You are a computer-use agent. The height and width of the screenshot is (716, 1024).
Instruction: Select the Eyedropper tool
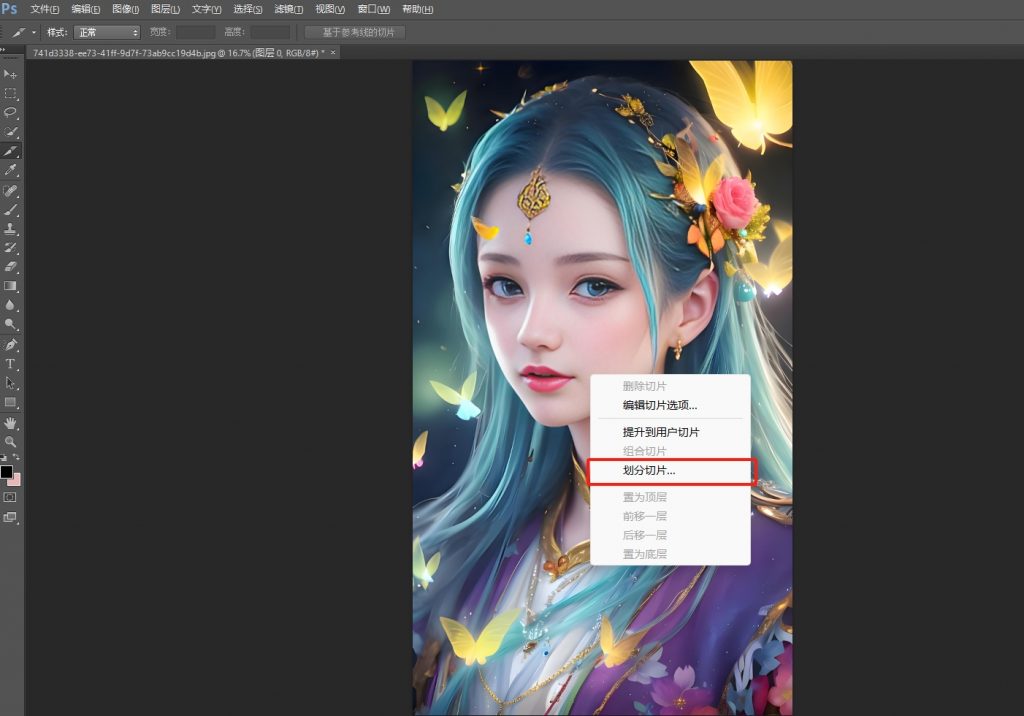[x=10, y=170]
